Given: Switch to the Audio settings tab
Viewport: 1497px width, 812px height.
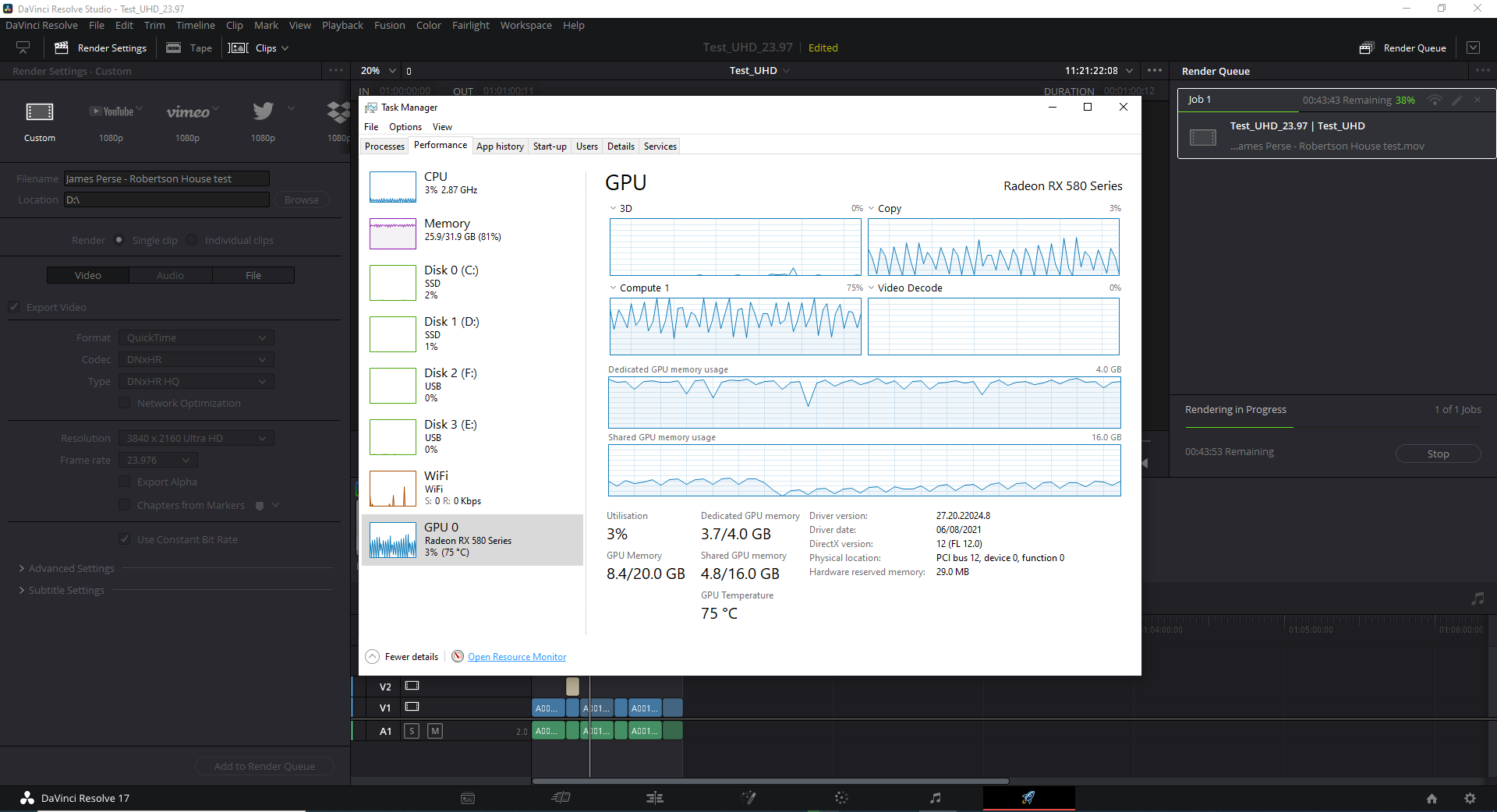Looking at the screenshot, I should pyautogui.click(x=170, y=275).
